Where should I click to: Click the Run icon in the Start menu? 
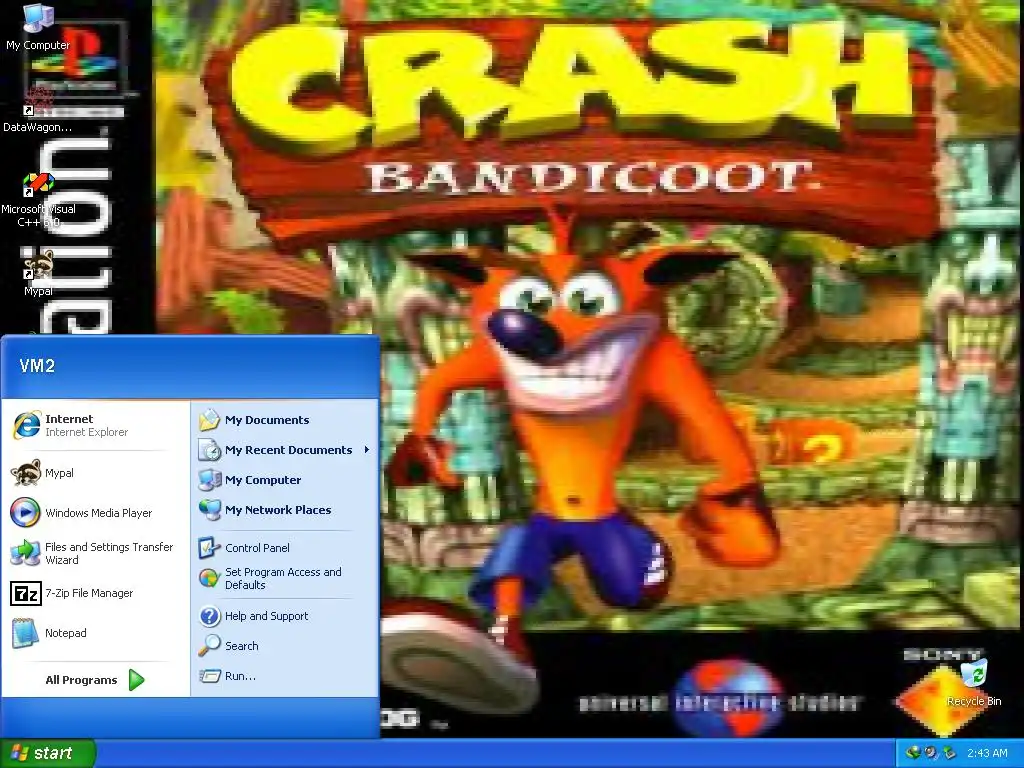tap(210, 676)
